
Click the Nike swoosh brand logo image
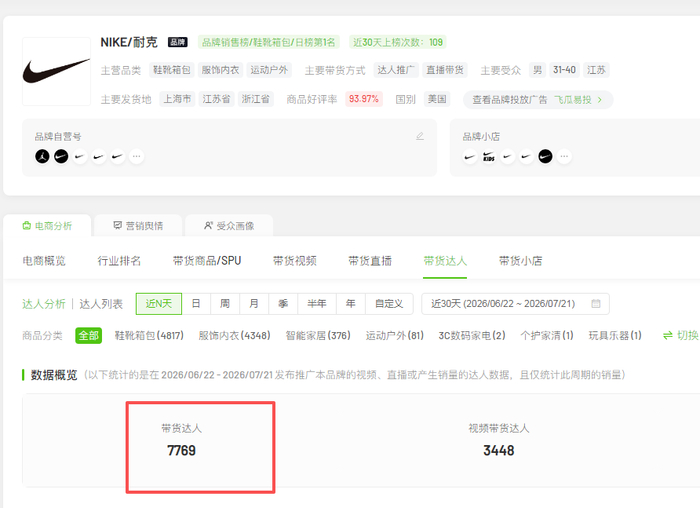57,71
